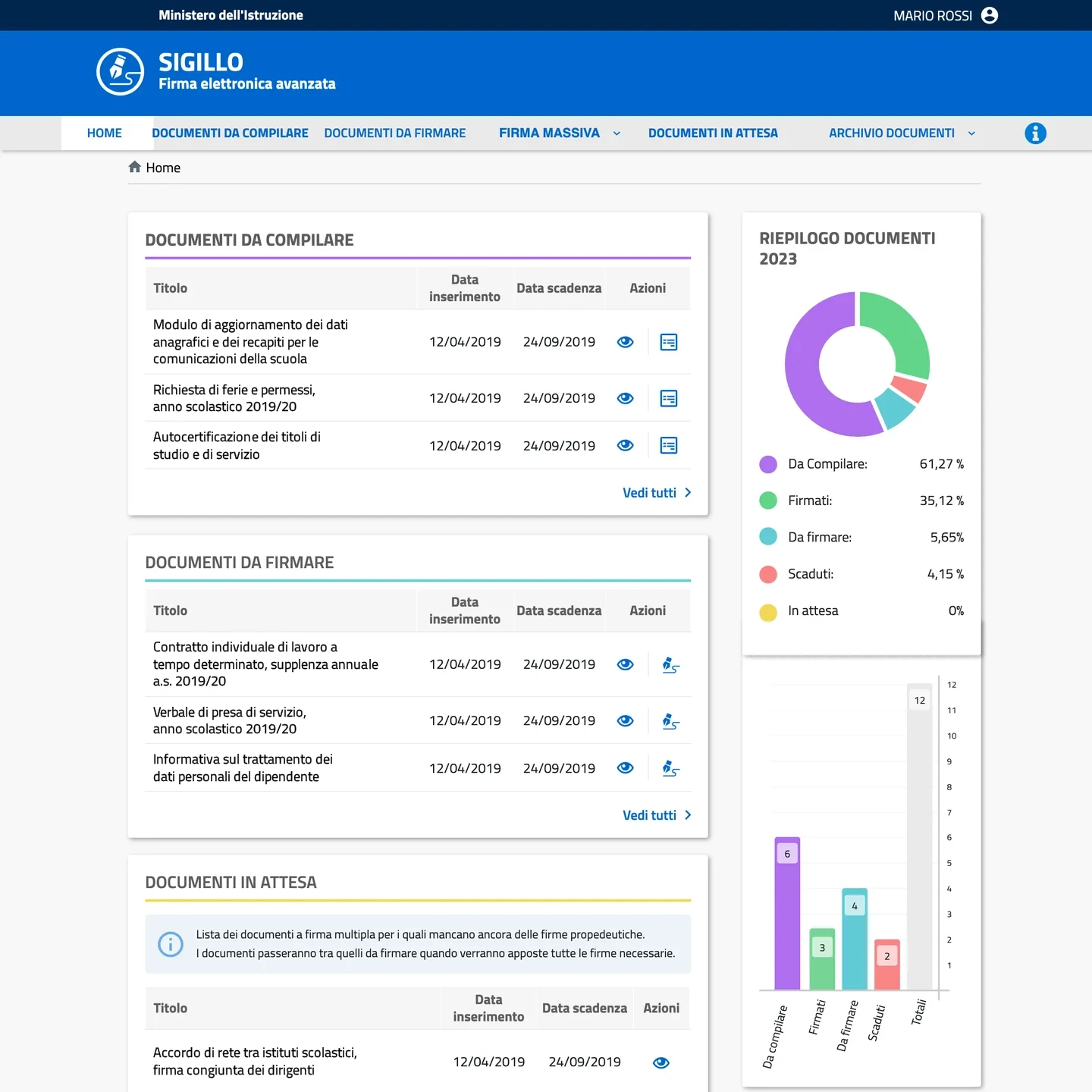View the Autocertificazione dei titoli document
Screen dimensions: 1092x1092
pyautogui.click(x=625, y=446)
